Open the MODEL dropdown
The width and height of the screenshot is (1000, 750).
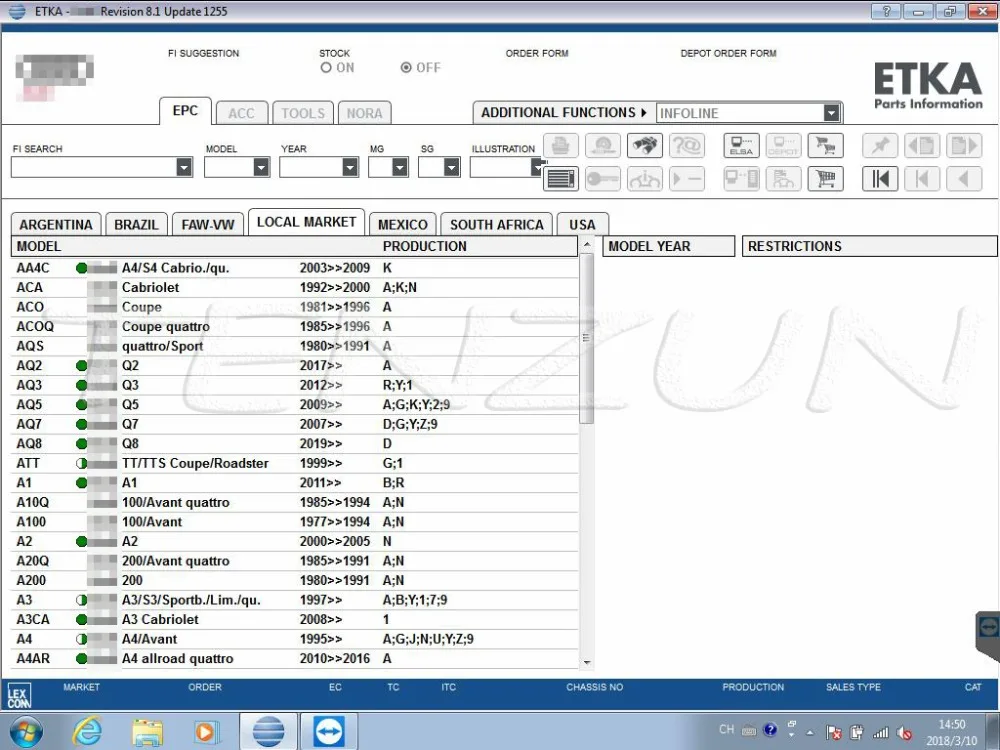pos(261,167)
